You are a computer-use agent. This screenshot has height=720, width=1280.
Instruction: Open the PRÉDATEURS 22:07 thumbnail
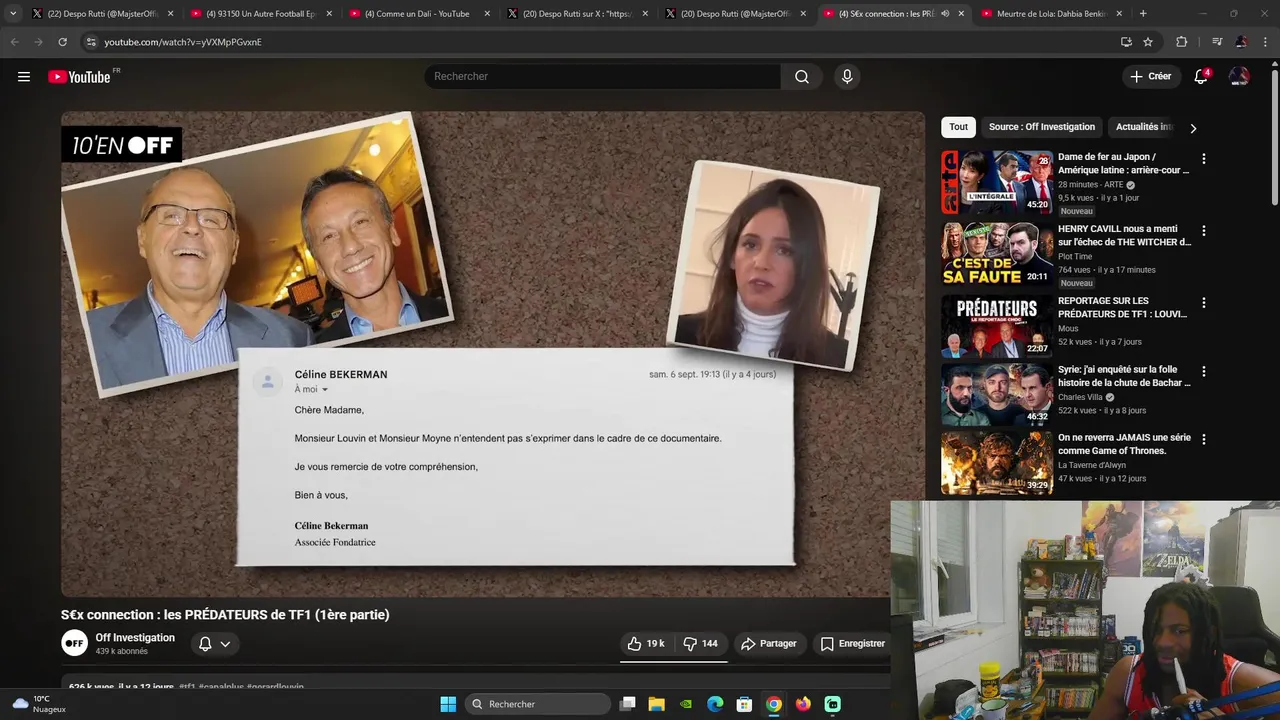coord(997,326)
